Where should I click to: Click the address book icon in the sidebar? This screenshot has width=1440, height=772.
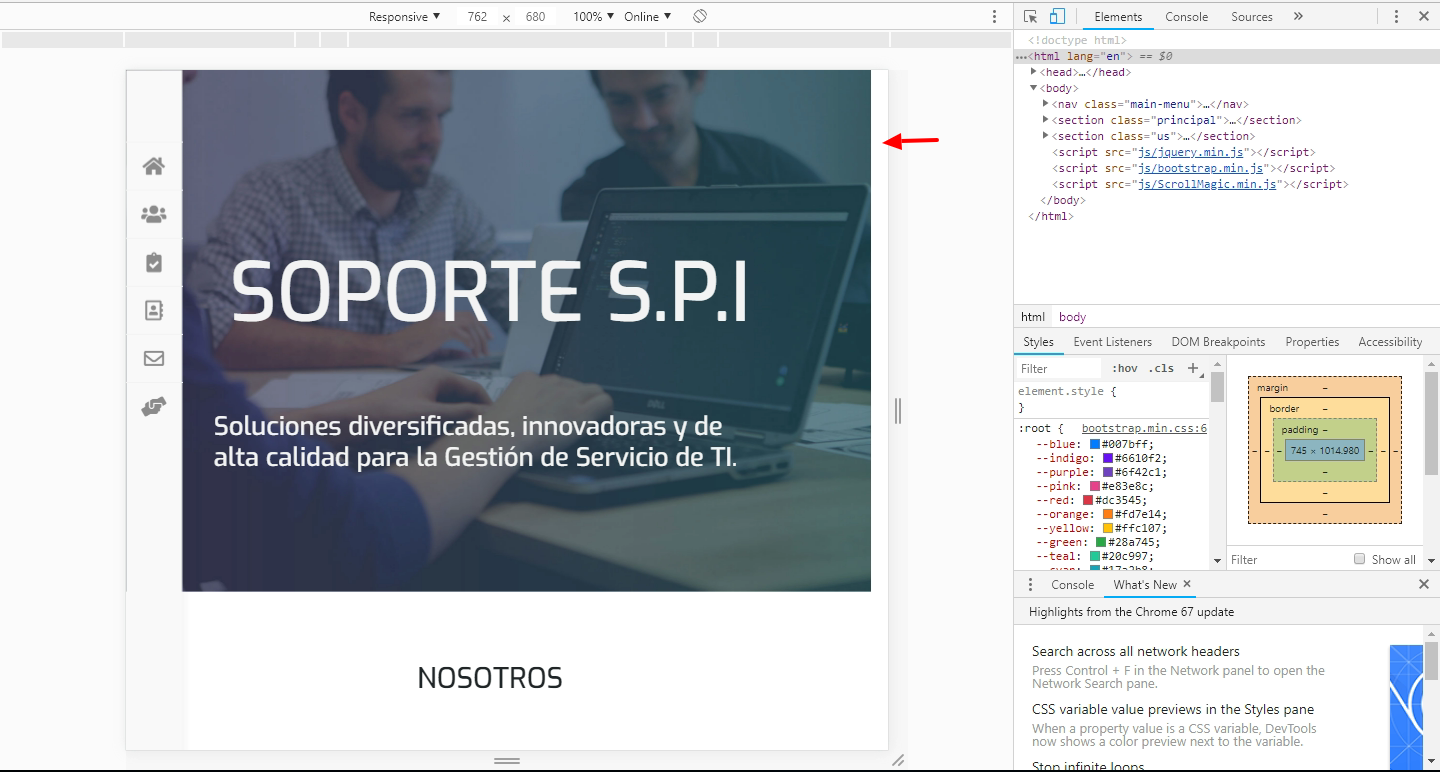click(154, 310)
